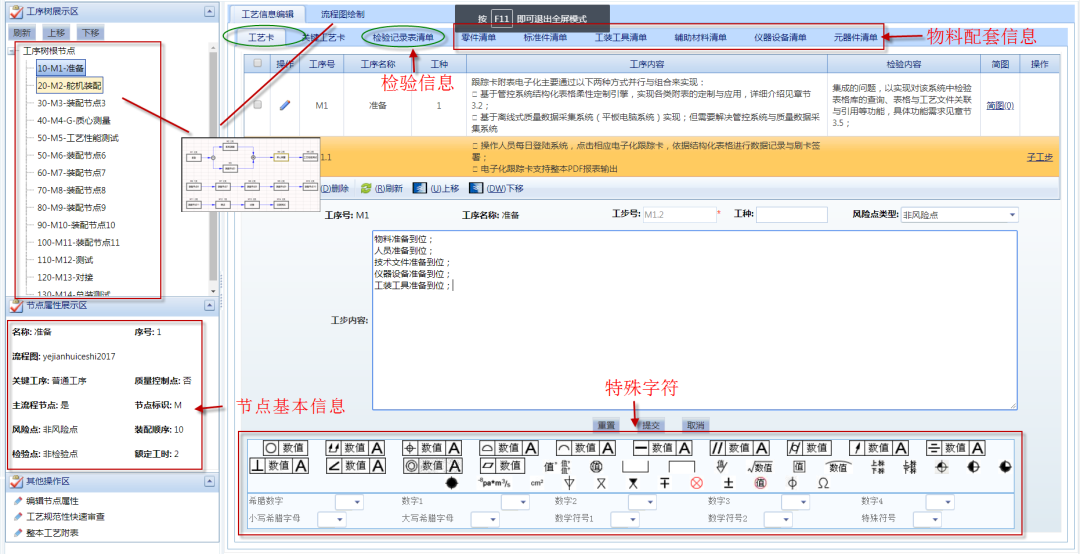1080x554 pixels.
Task: Click the pencil edit icon in row M1
Action: (284, 105)
